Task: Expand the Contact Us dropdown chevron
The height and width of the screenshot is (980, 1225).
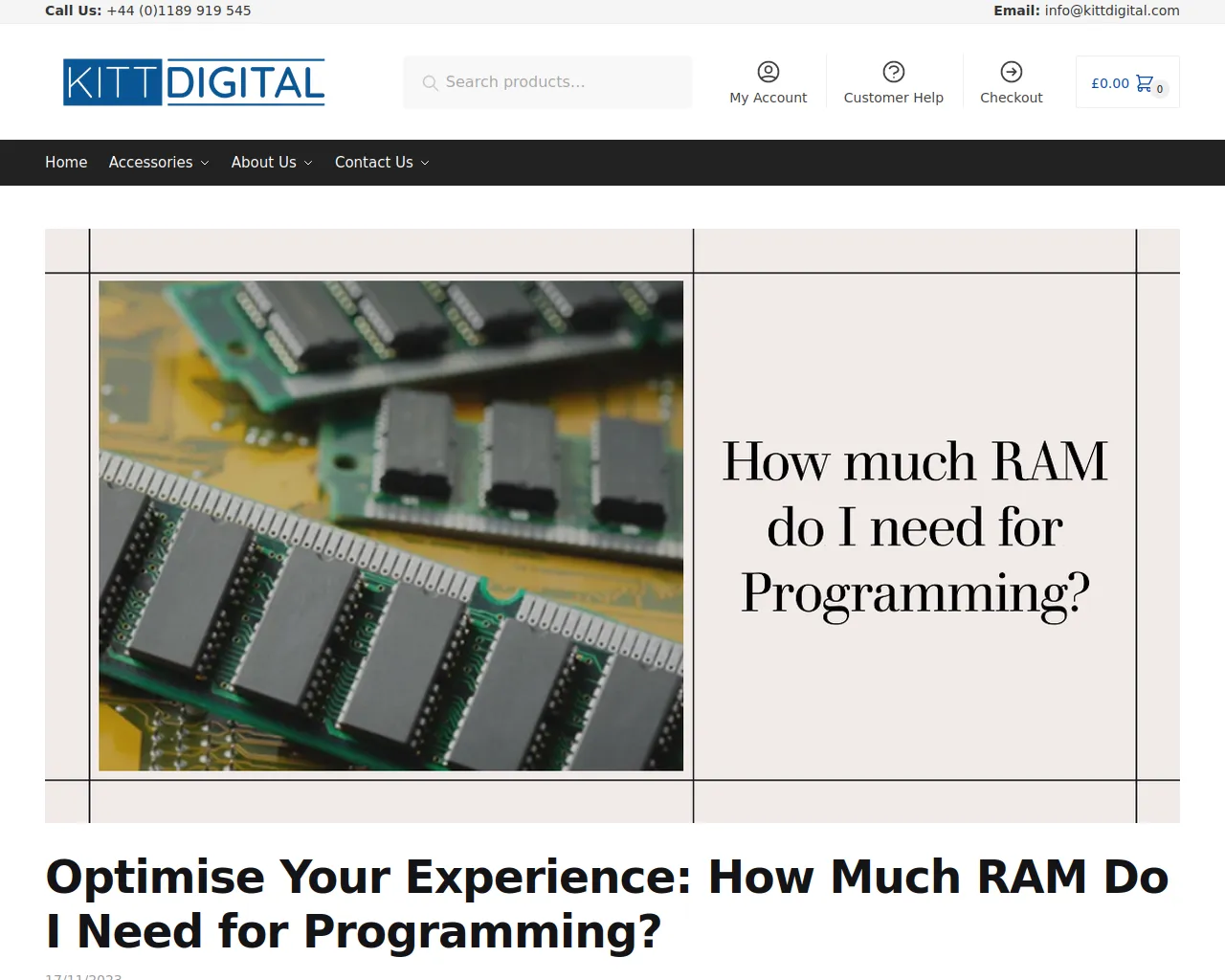Action: pos(425,164)
